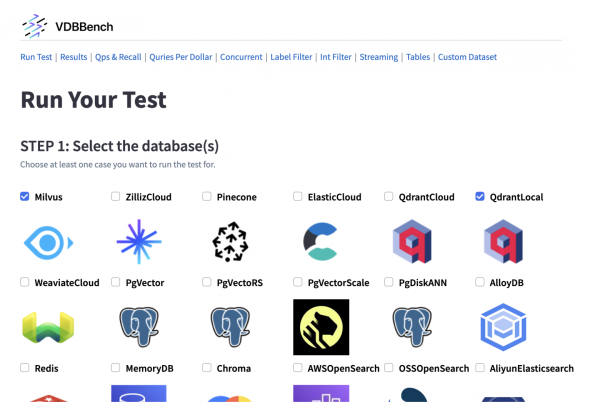
Task: Click the ZillizCloud star logo
Action: 138,242
